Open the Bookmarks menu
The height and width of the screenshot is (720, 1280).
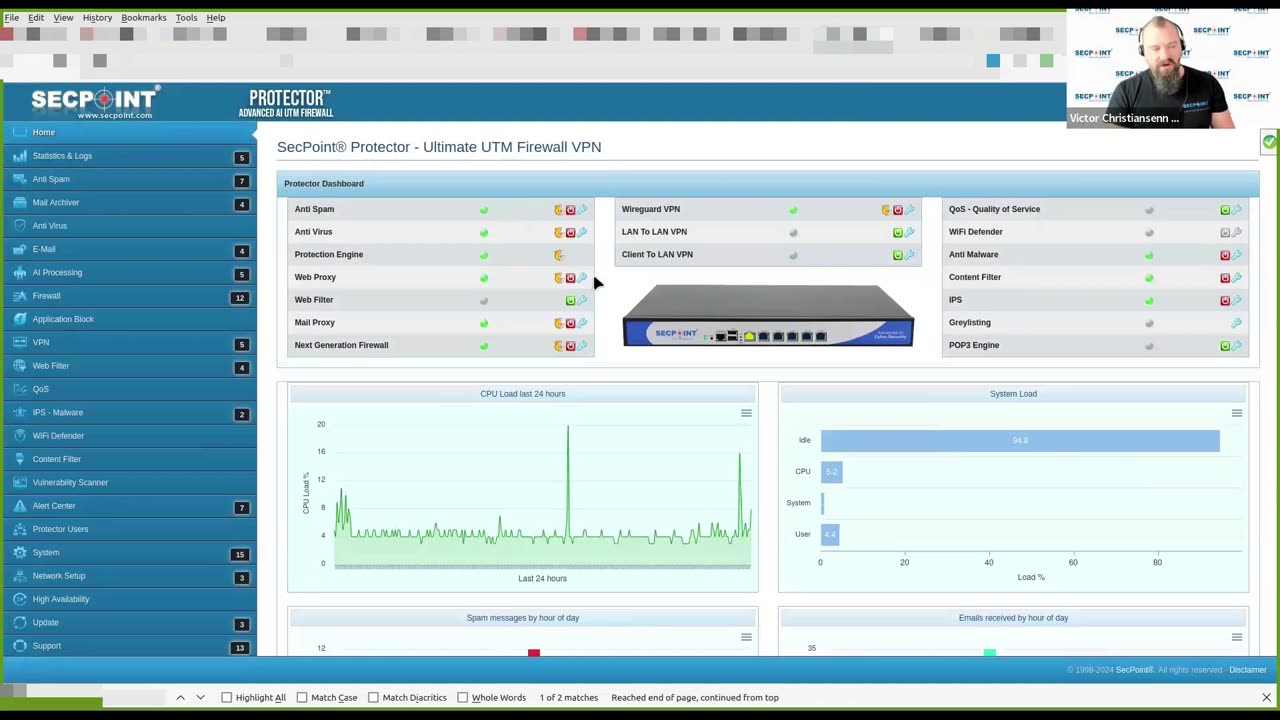click(144, 17)
